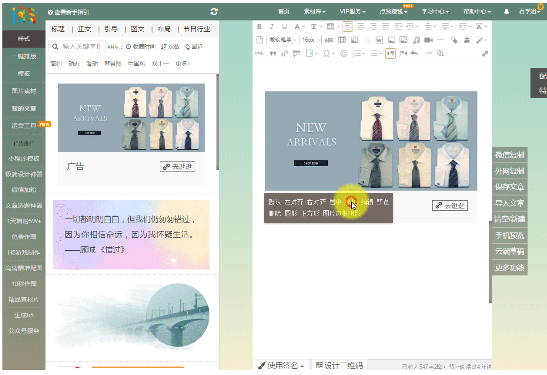Image resolution: width=547 pixels, height=375 pixels.
Task: Click the refresh icon in header
Action: pyautogui.click(x=214, y=12)
